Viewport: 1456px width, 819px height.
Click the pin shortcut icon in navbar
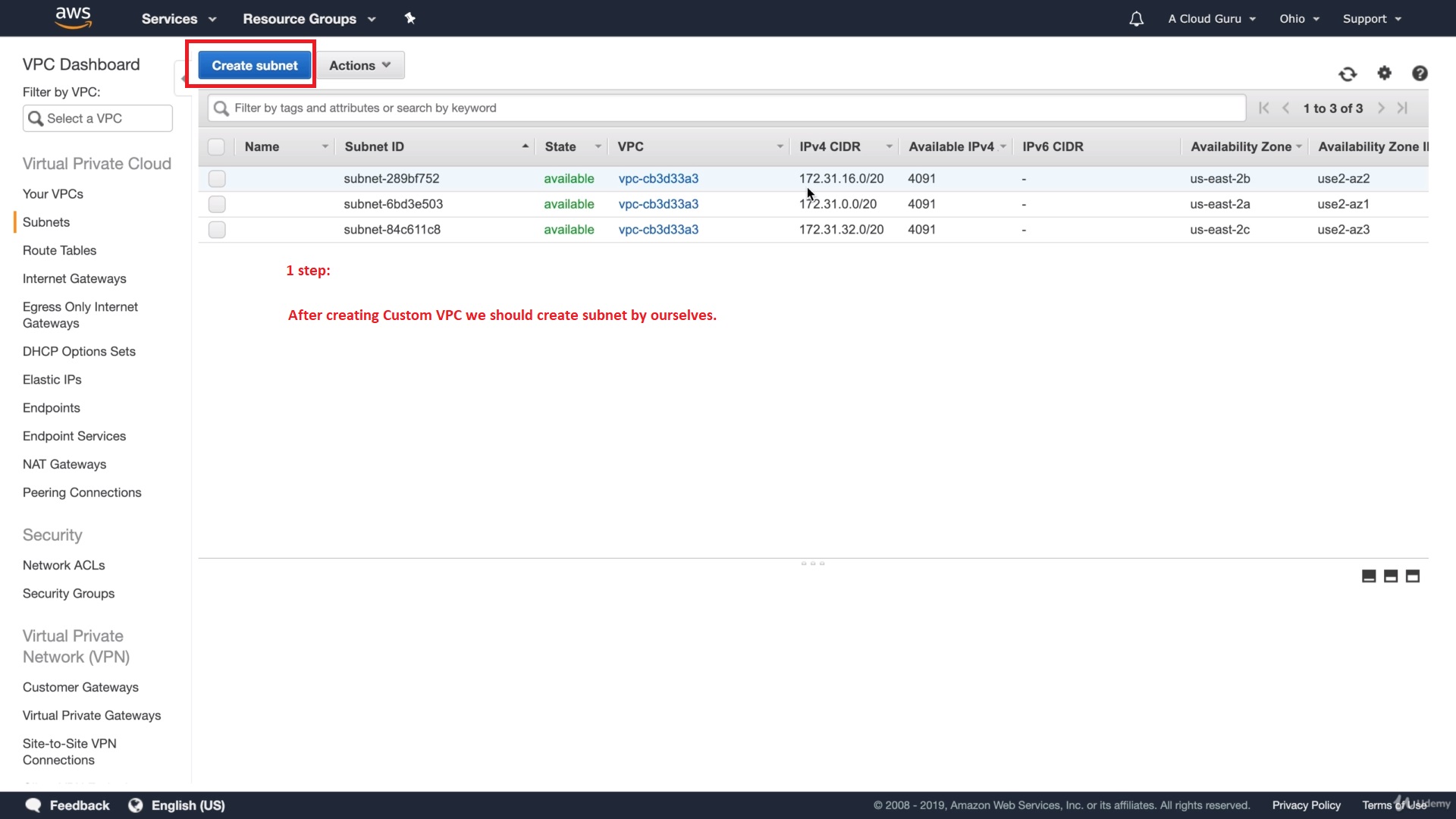pyautogui.click(x=409, y=18)
